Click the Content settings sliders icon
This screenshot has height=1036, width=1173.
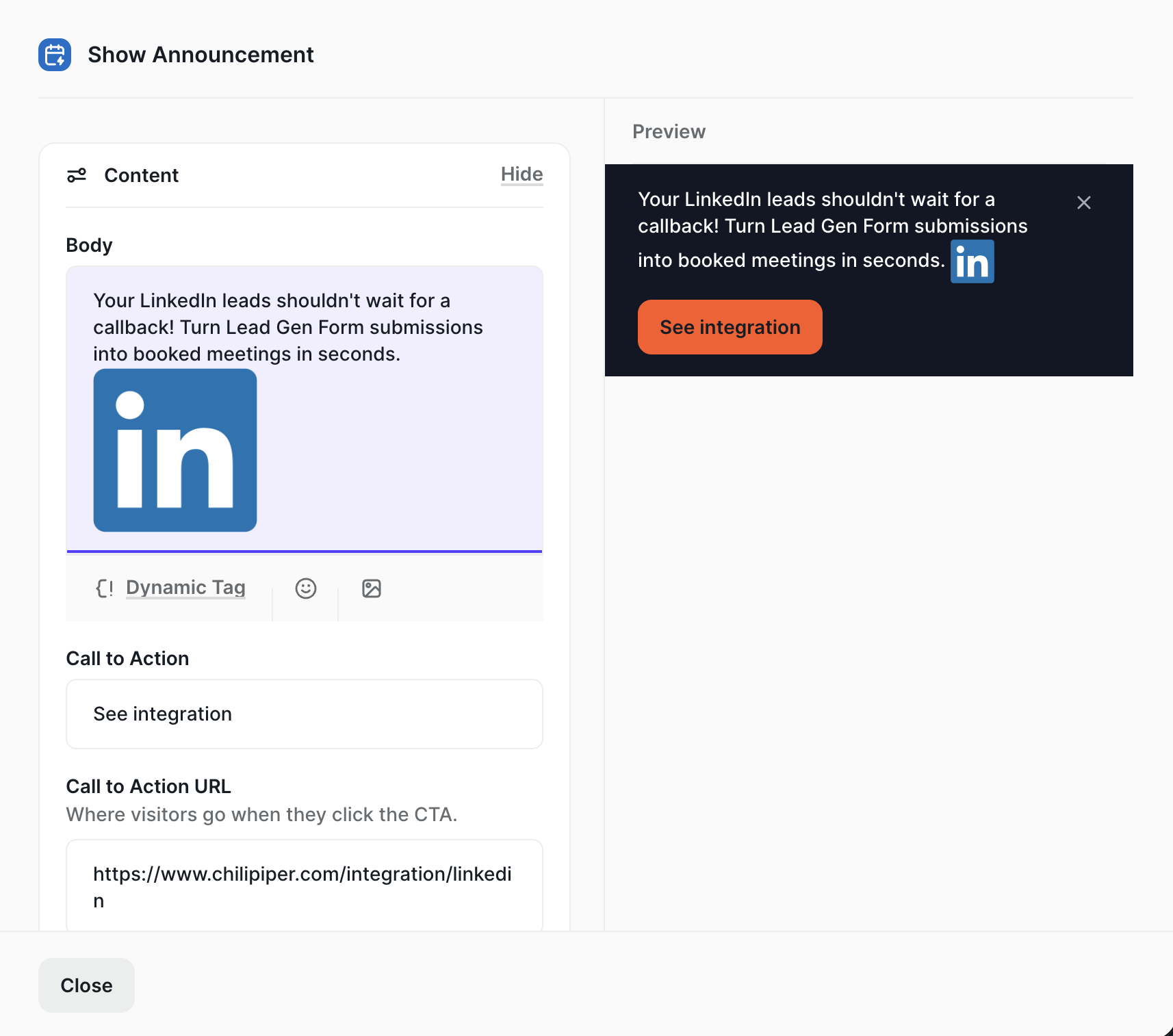pyautogui.click(x=77, y=176)
